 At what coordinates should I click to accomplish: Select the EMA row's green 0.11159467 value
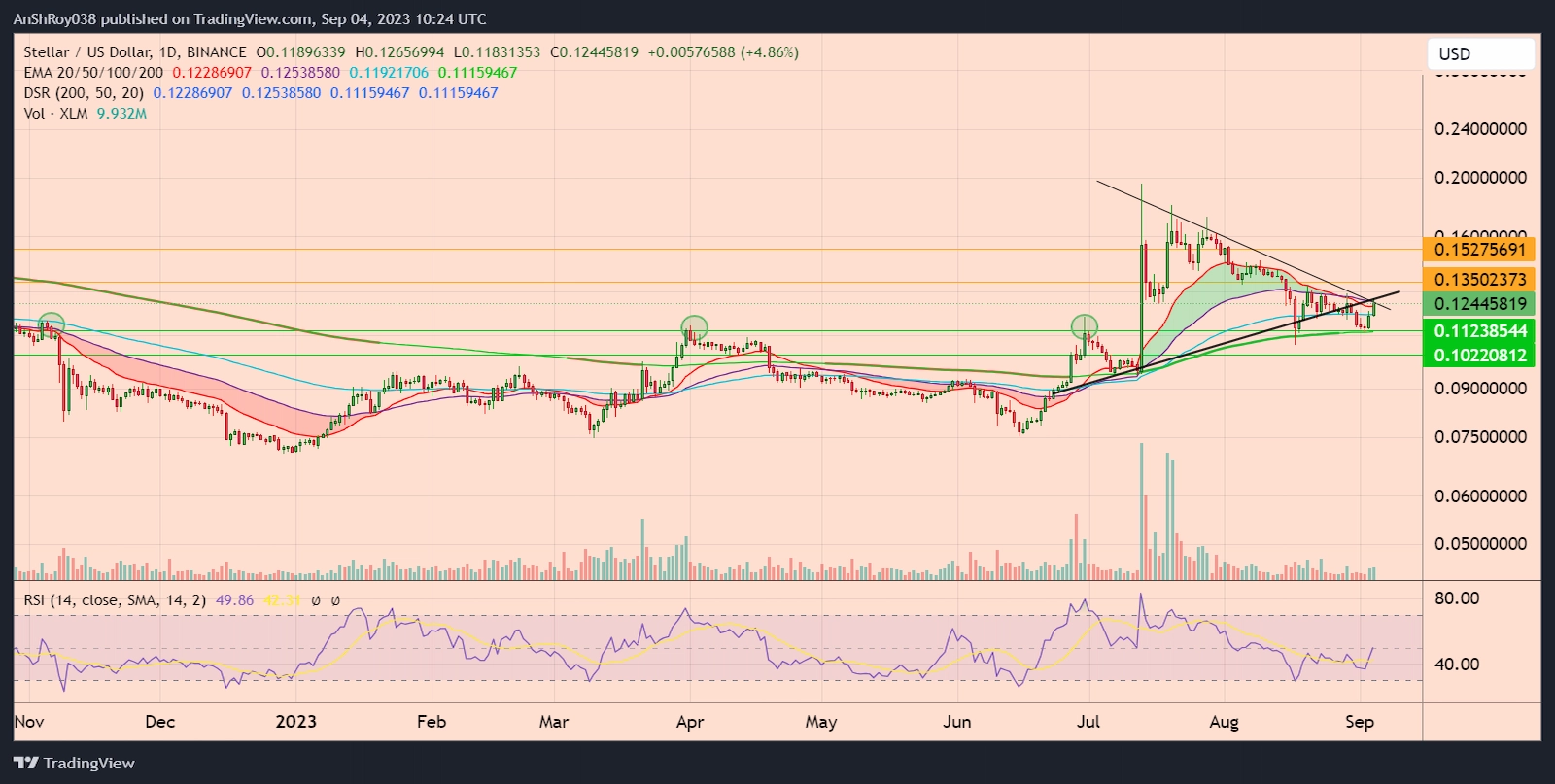tap(477, 73)
